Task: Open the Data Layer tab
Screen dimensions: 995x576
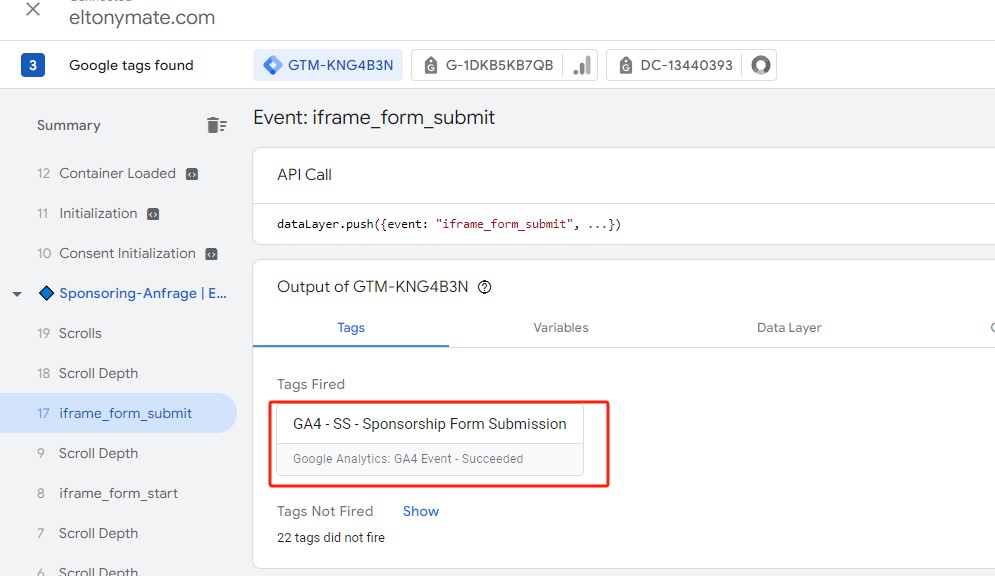Action: 789,327
